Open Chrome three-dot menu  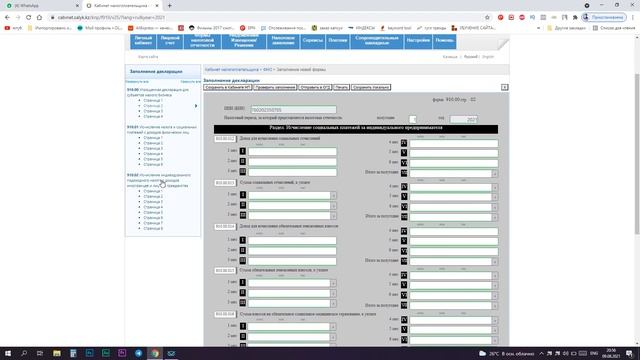(633, 18)
